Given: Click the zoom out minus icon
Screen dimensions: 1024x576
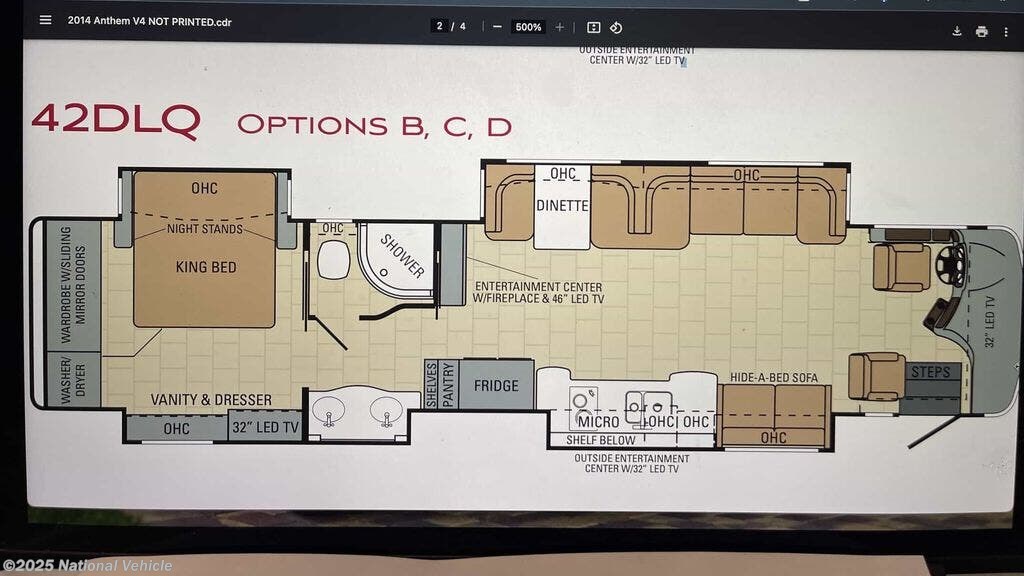Looking at the screenshot, I should click(497, 27).
